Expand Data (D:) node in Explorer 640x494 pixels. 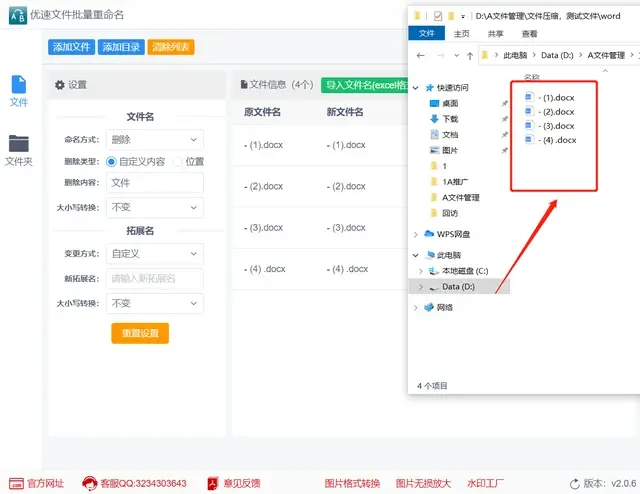tap(421, 287)
